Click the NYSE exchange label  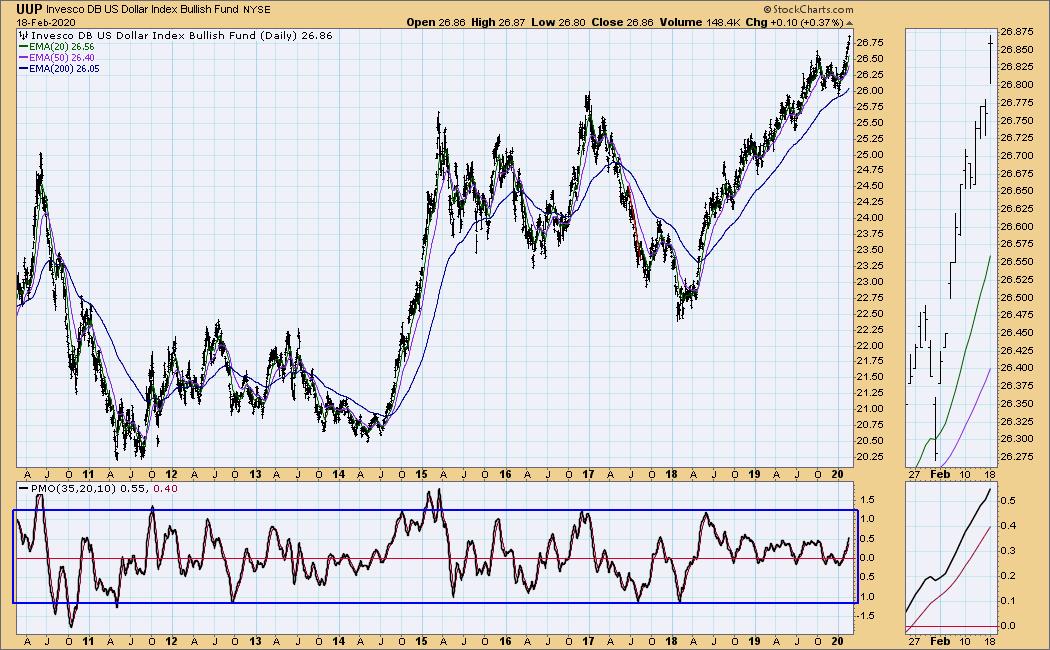coord(256,10)
